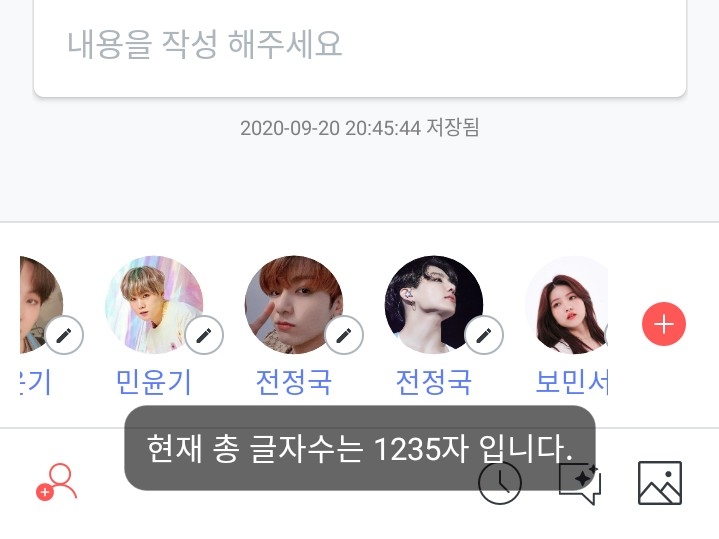Select the 보민서 avatar photo

566,305
